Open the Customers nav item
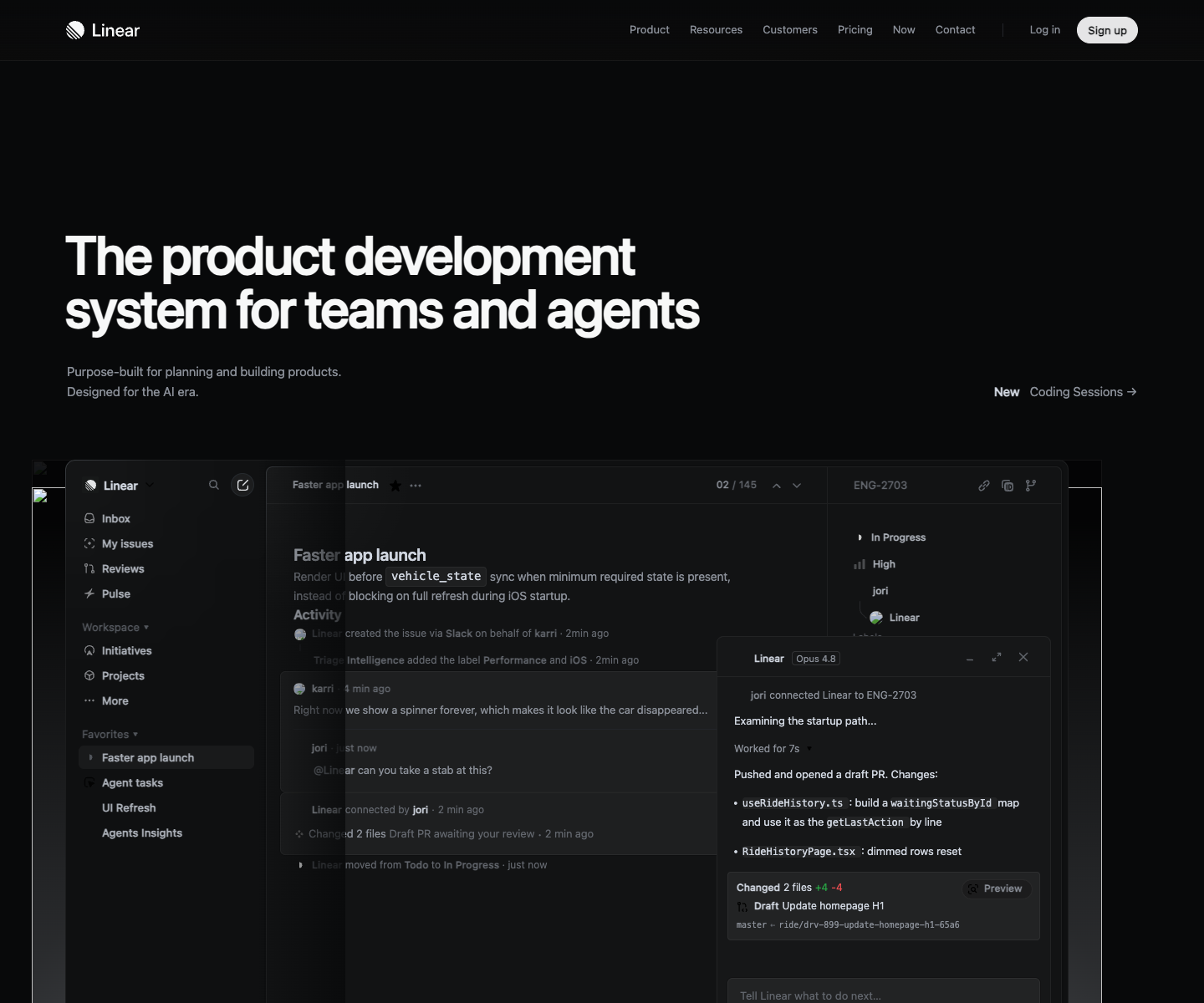Image resolution: width=1204 pixels, height=1003 pixels. click(790, 30)
